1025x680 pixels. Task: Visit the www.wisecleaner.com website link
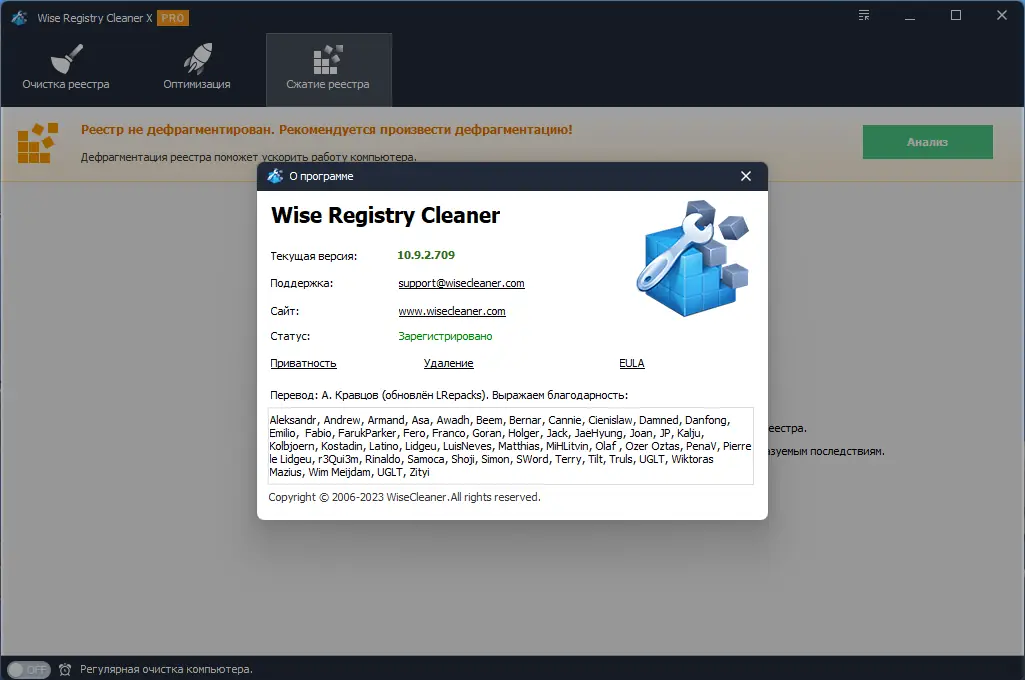click(451, 310)
